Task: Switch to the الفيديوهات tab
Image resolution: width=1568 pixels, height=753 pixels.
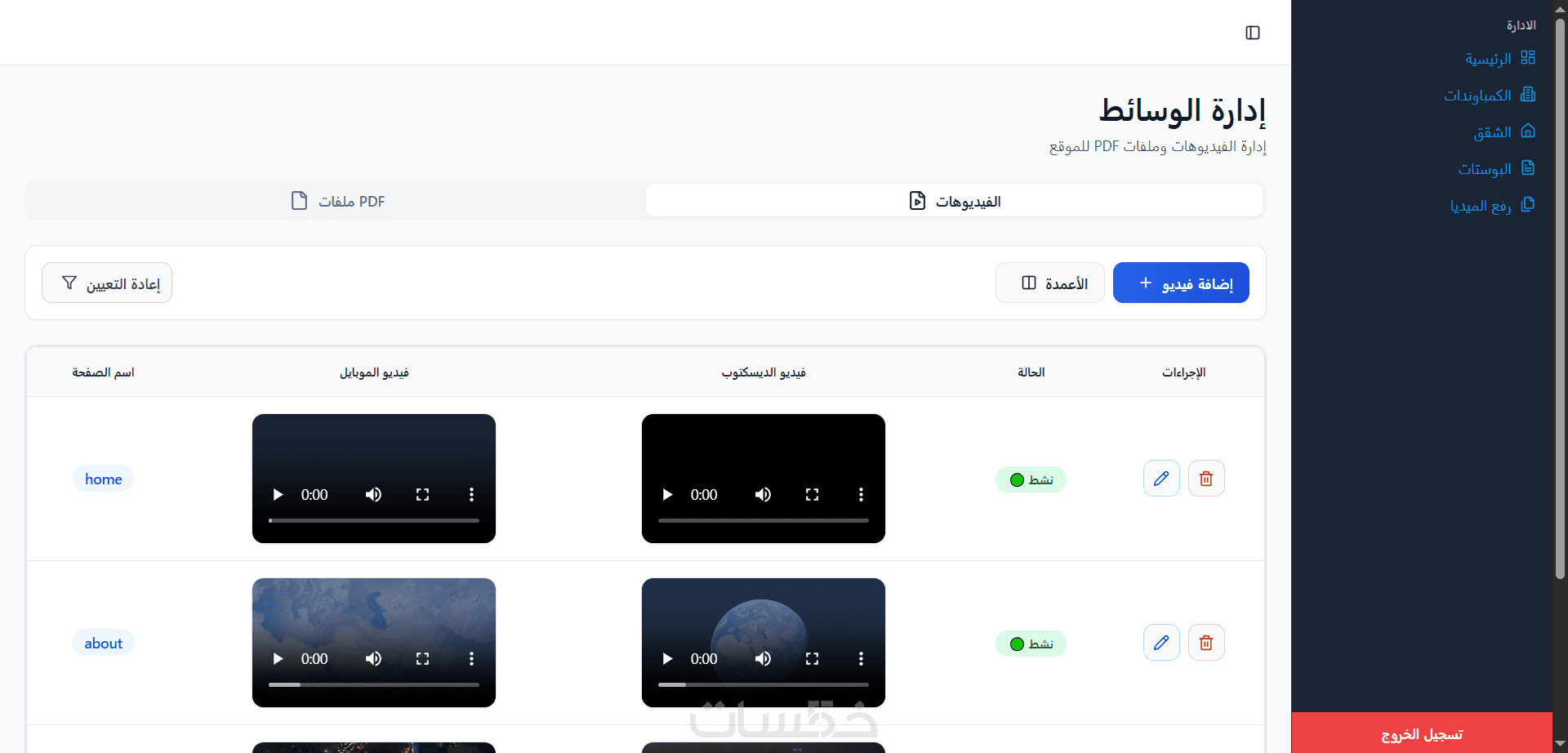Action: [954, 201]
